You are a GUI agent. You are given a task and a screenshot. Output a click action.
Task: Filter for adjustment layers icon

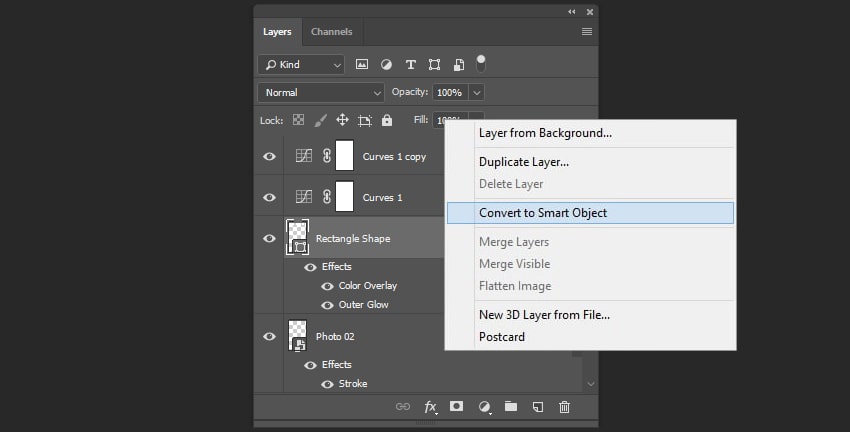pos(386,65)
